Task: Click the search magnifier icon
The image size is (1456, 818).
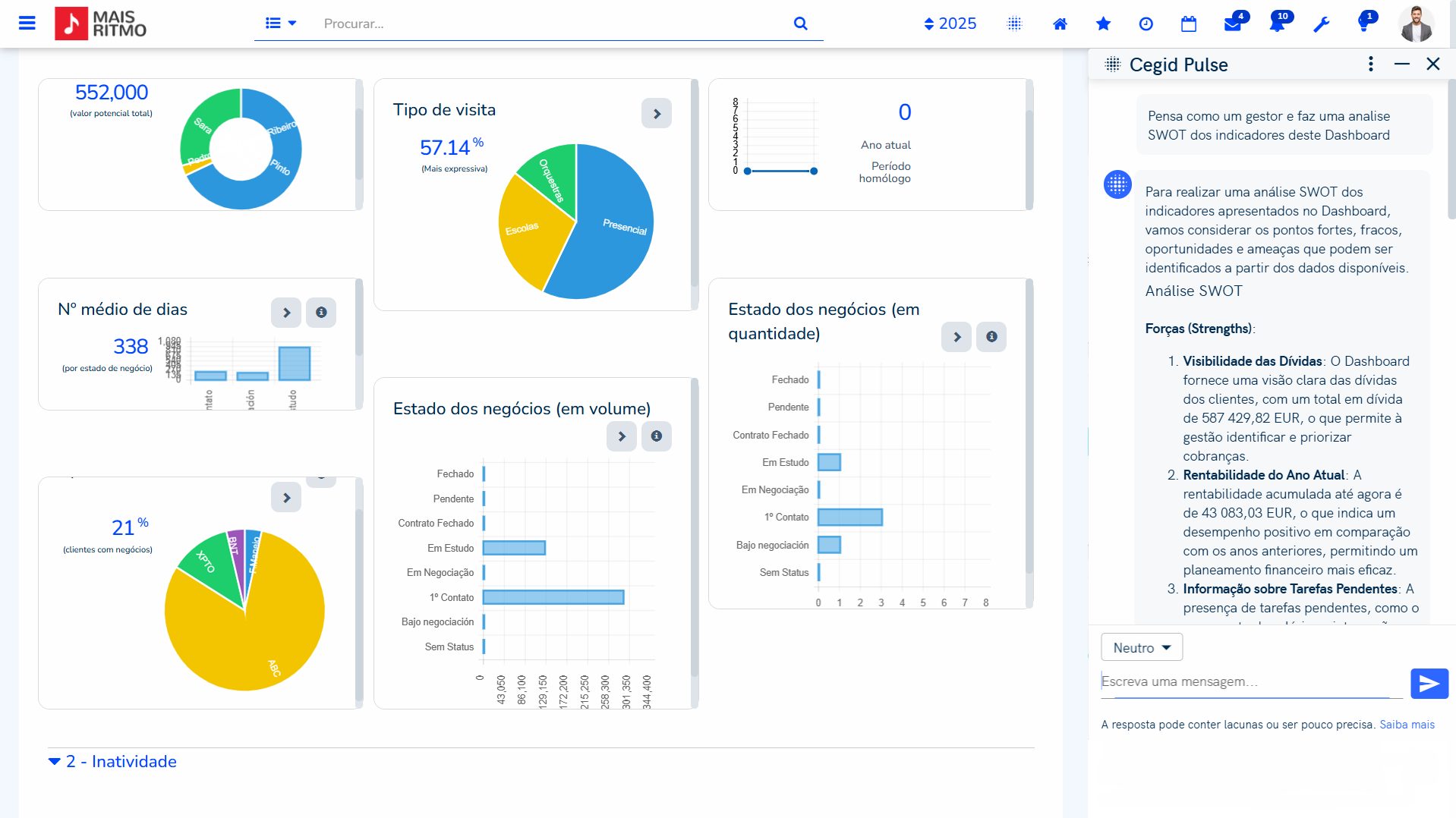Action: click(x=800, y=24)
